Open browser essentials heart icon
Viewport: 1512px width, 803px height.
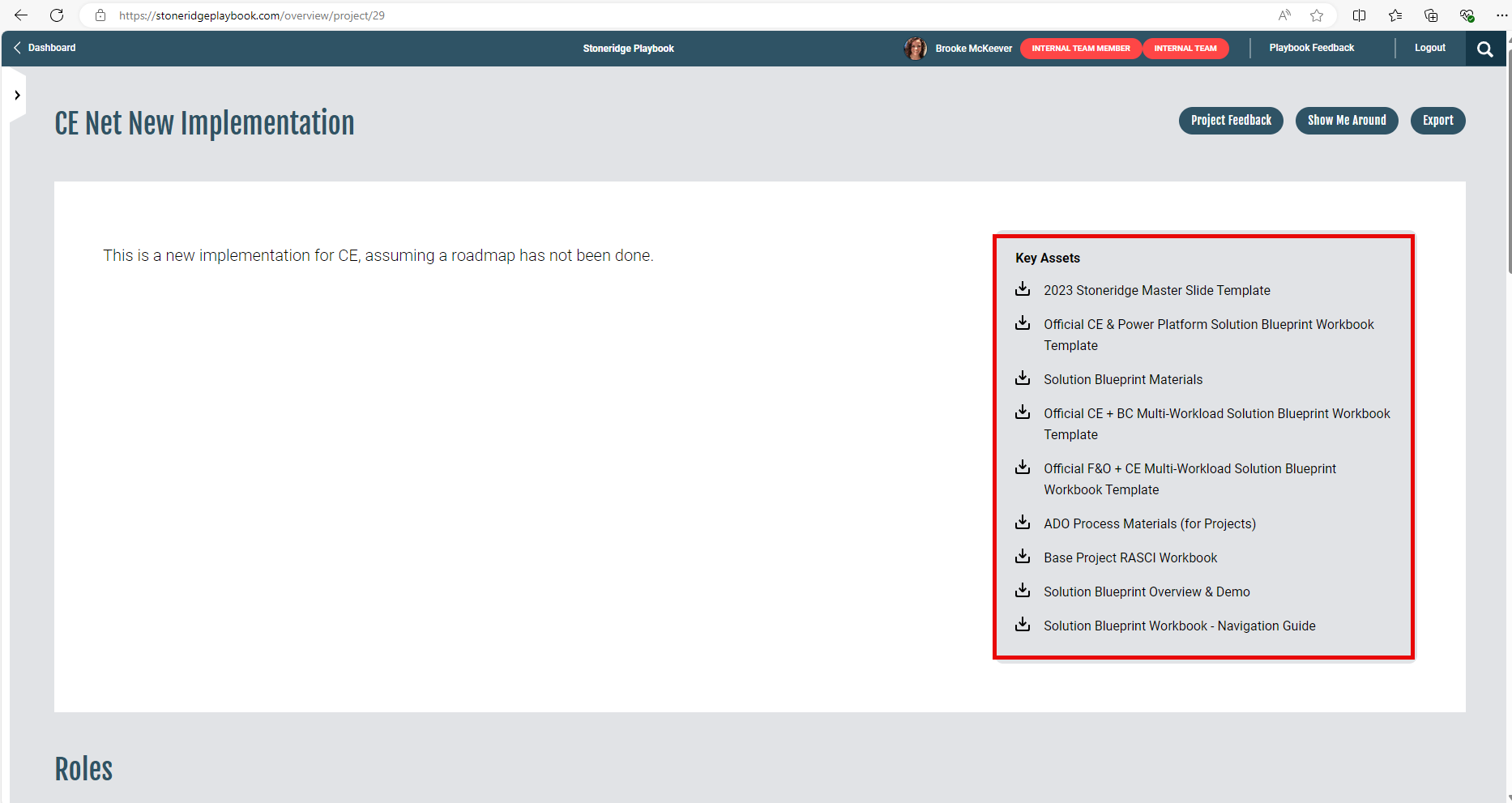pyautogui.click(x=1467, y=15)
